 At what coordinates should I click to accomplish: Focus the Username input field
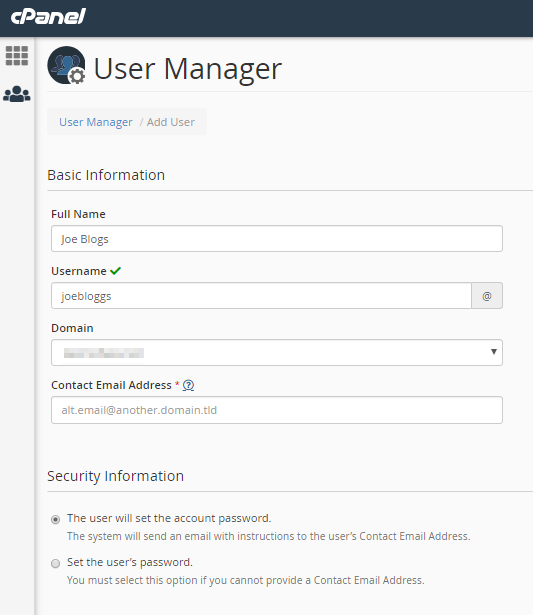coord(261,296)
